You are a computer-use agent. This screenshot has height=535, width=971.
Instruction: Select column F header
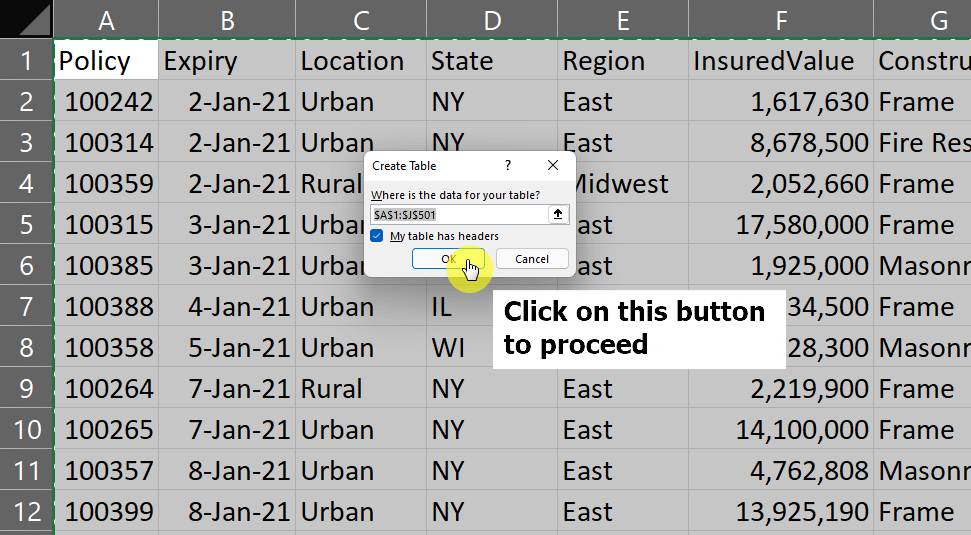[x=781, y=19]
